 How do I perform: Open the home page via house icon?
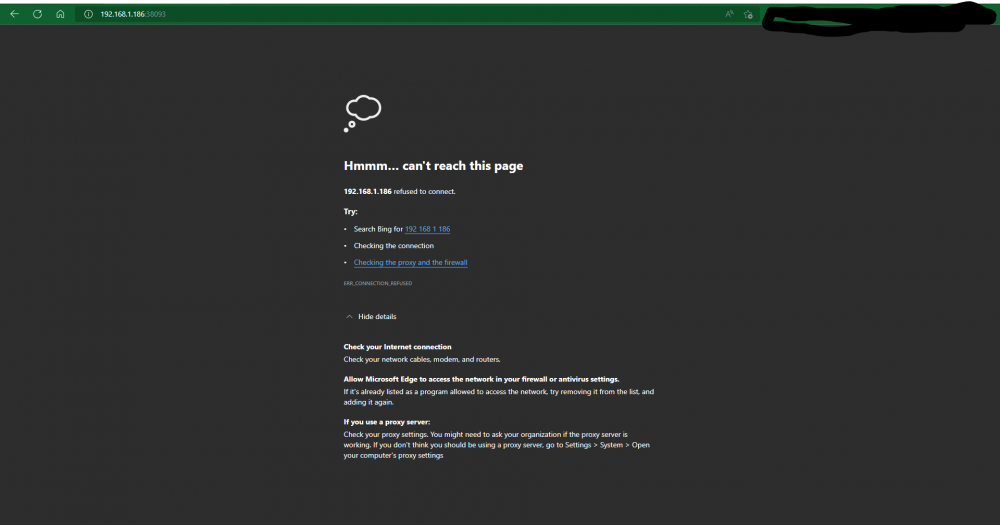(x=60, y=14)
